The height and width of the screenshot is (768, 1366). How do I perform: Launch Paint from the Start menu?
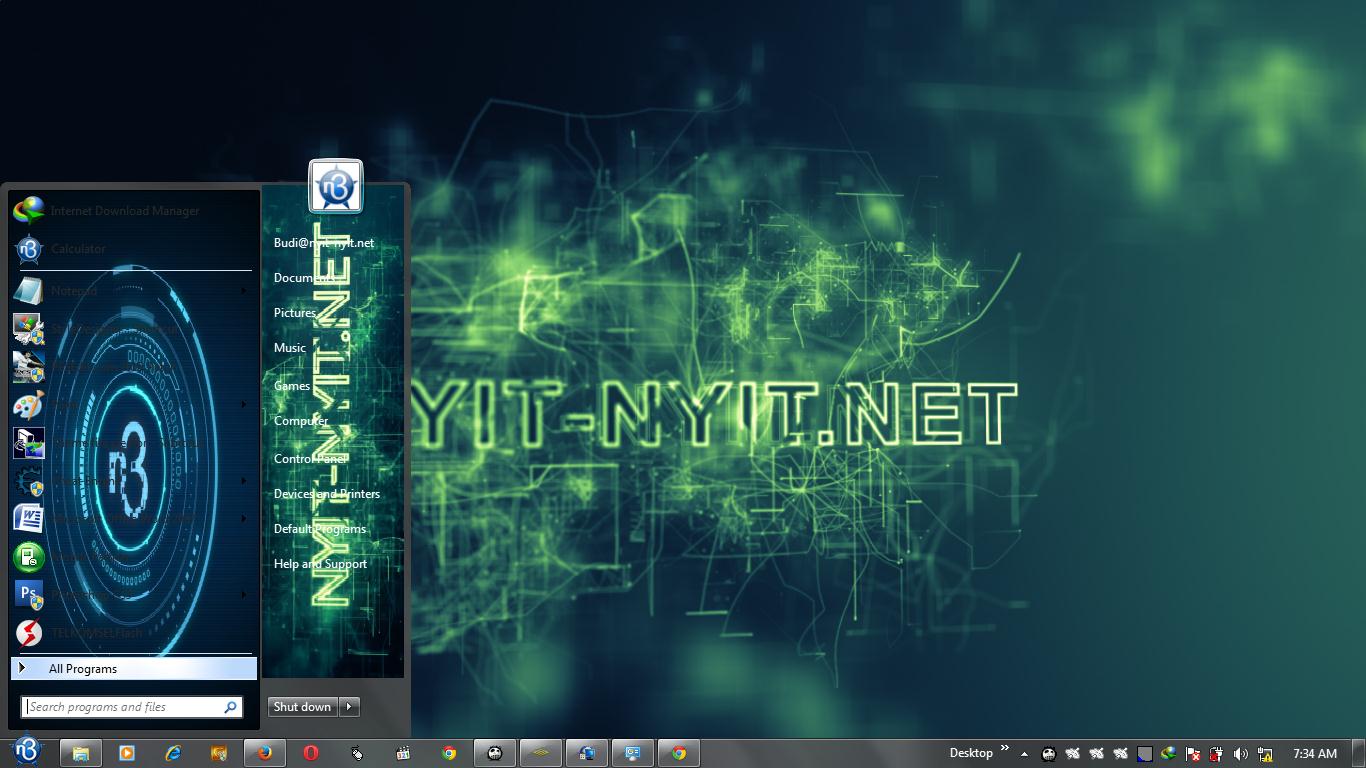134,405
